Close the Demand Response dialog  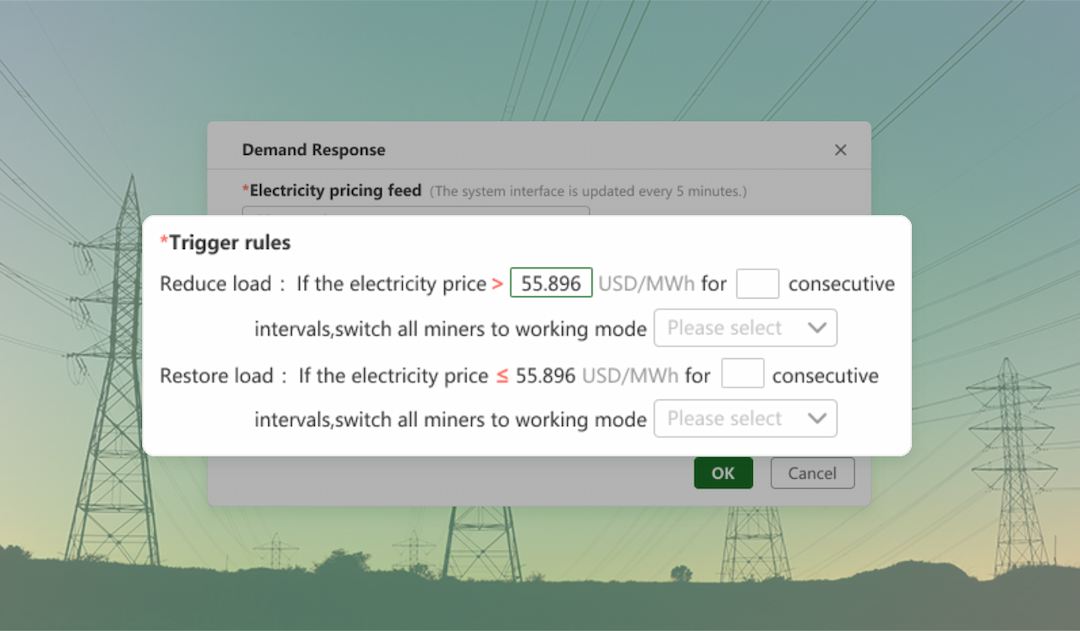pos(840,150)
